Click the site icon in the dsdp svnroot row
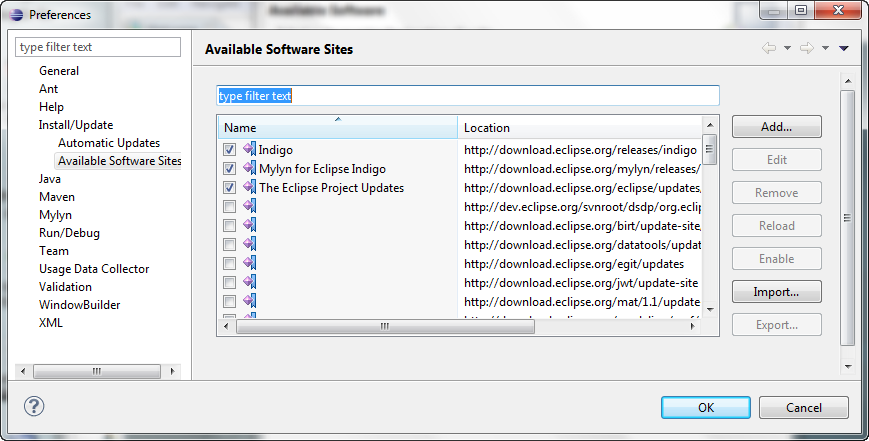Screen dimensions: 869x441 coord(250,206)
